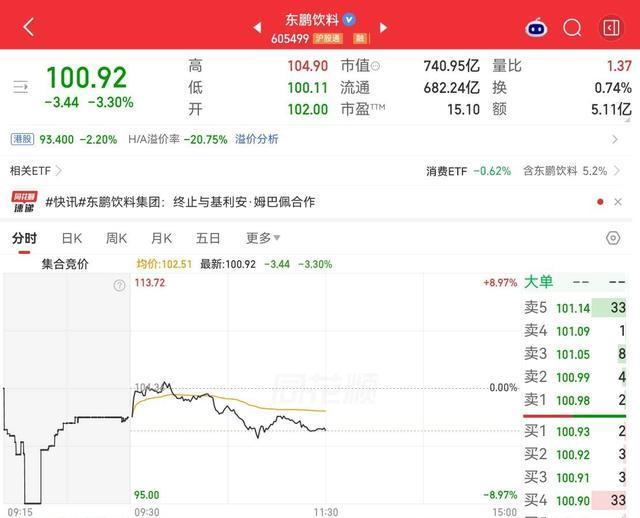Tap the 港股 label badge
This screenshot has width=640, height=518.
[22, 139]
